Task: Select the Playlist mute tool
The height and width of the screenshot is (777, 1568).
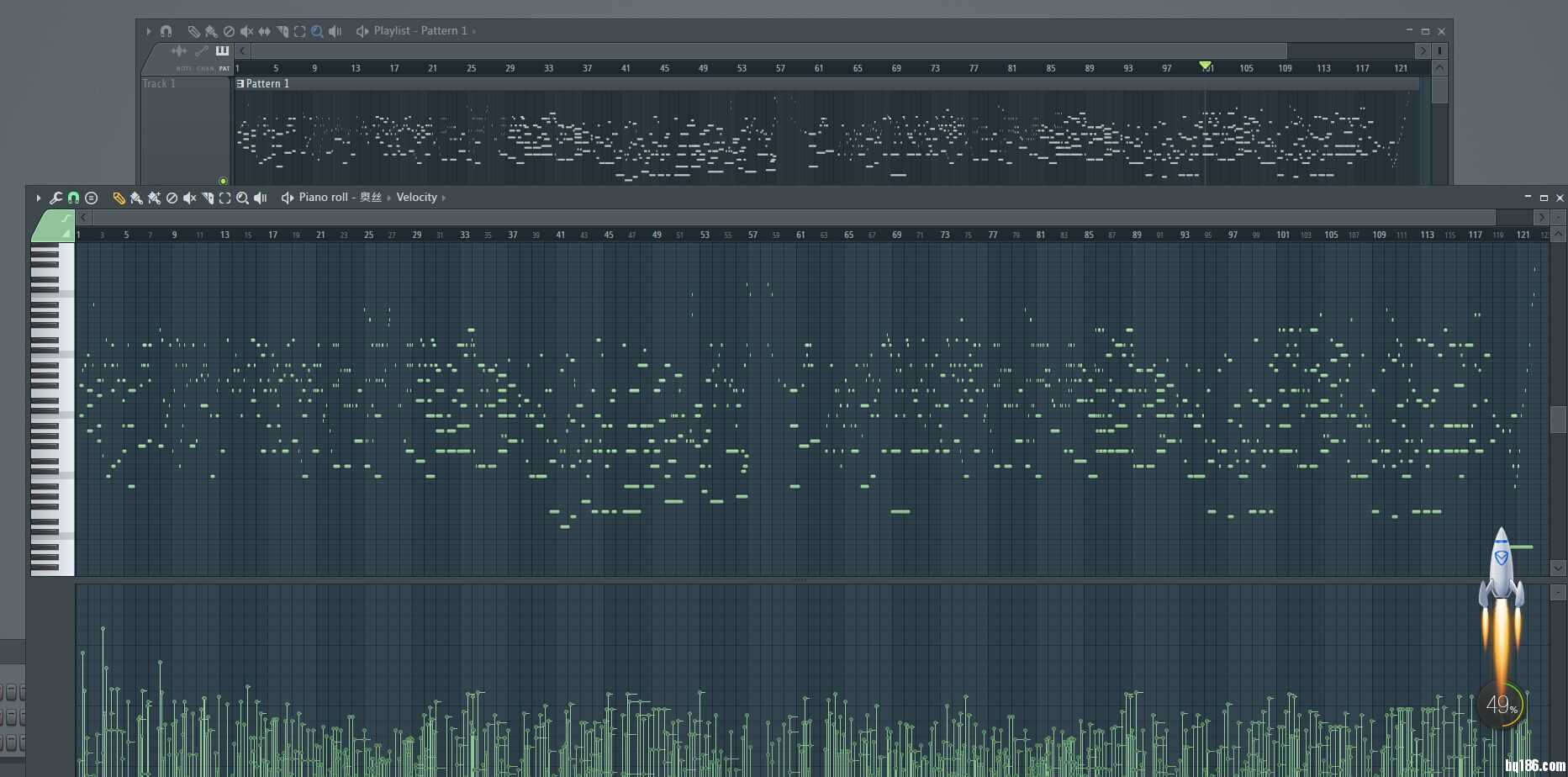Action: coord(246,31)
